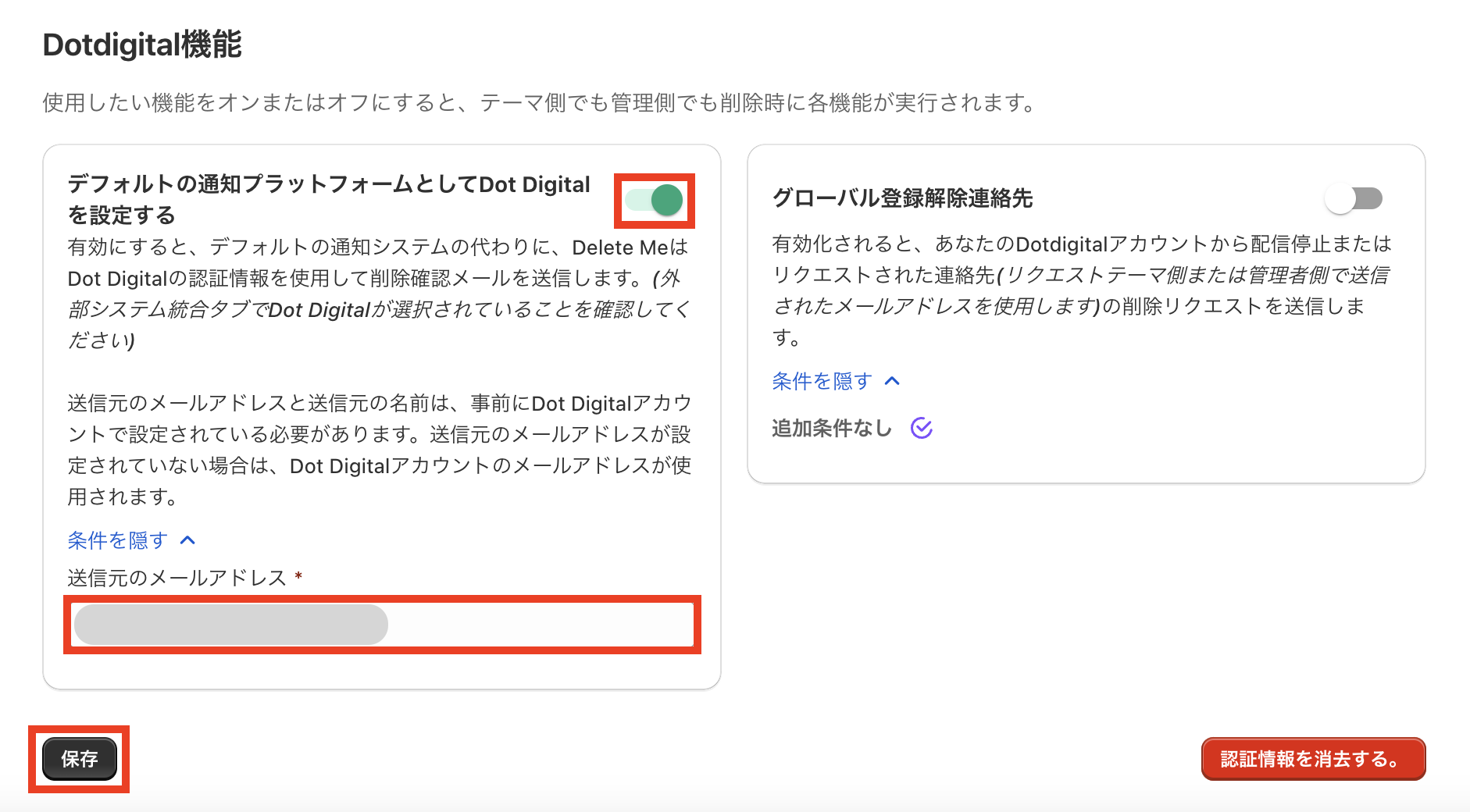
Task: Click the グローバル登録解除連絡先 title
Action: pos(902,198)
